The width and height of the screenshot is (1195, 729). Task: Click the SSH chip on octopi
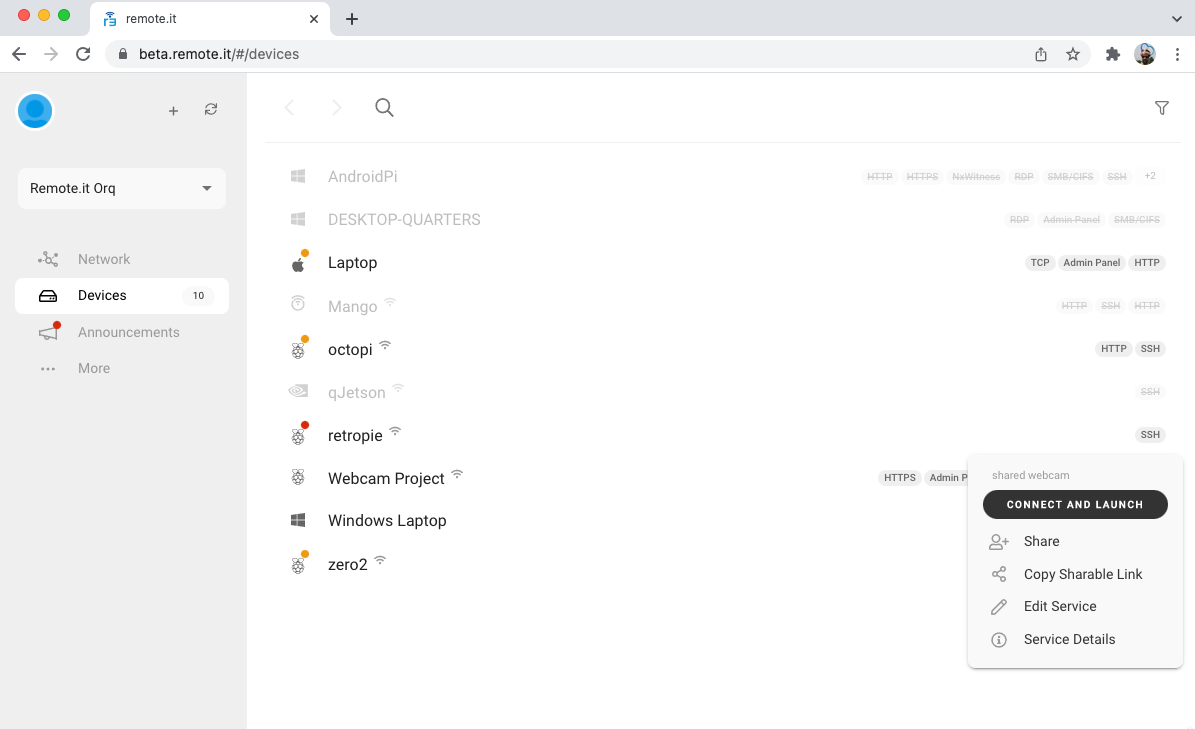[1150, 349]
